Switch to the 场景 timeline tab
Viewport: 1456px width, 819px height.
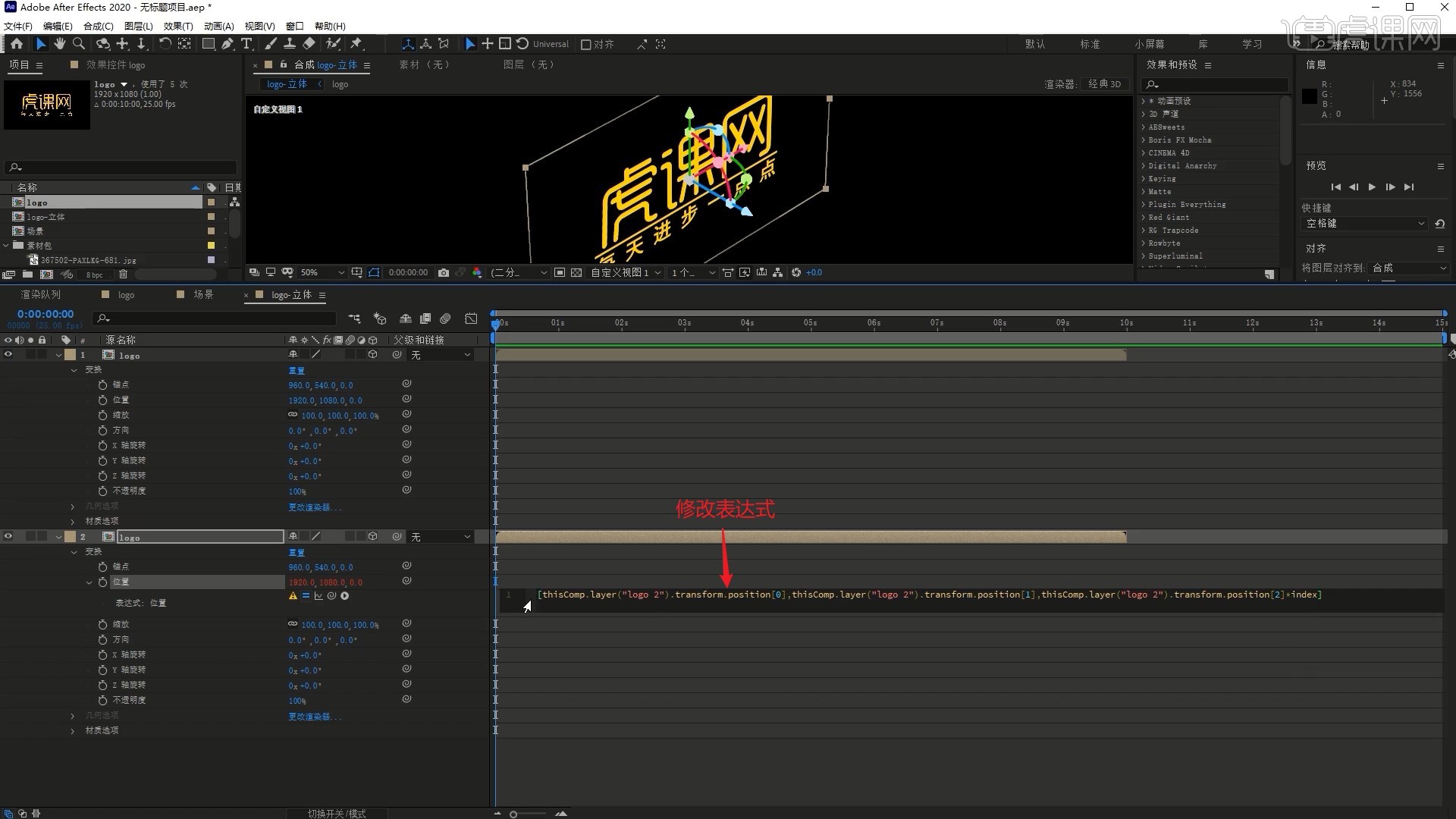coord(203,295)
